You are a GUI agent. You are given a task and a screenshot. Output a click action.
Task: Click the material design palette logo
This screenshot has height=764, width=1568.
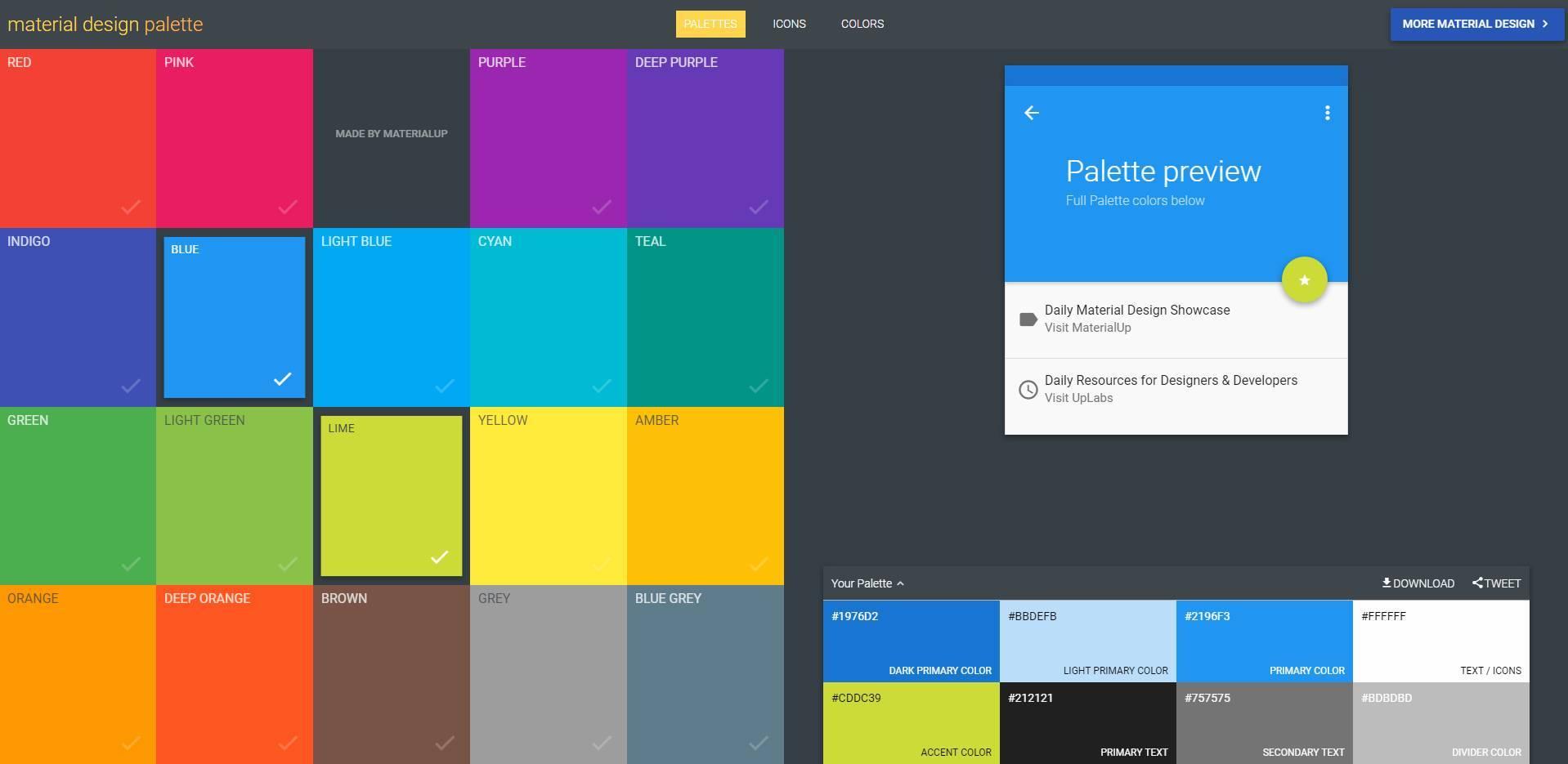pyautogui.click(x=105, y=25)
